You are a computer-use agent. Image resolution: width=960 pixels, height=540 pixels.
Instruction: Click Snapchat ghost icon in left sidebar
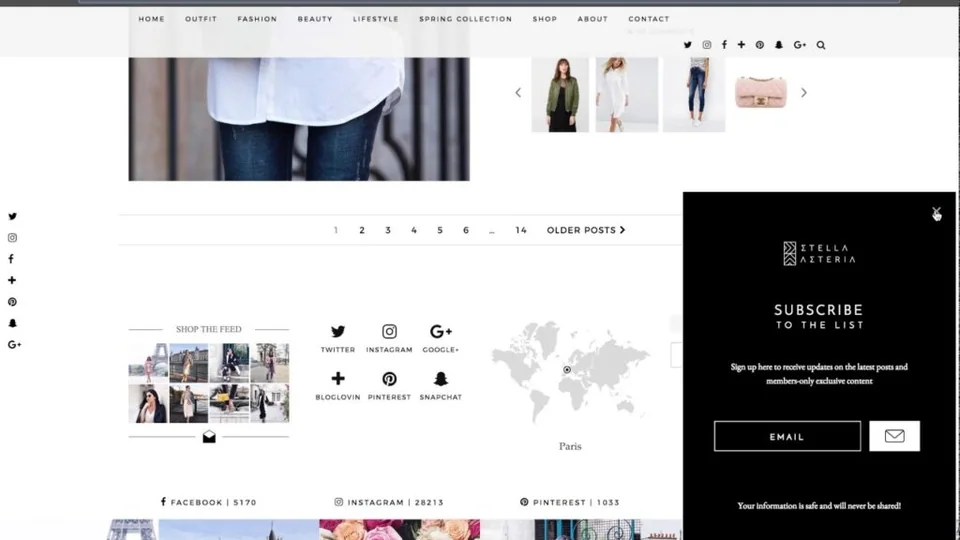pos(12,323)
